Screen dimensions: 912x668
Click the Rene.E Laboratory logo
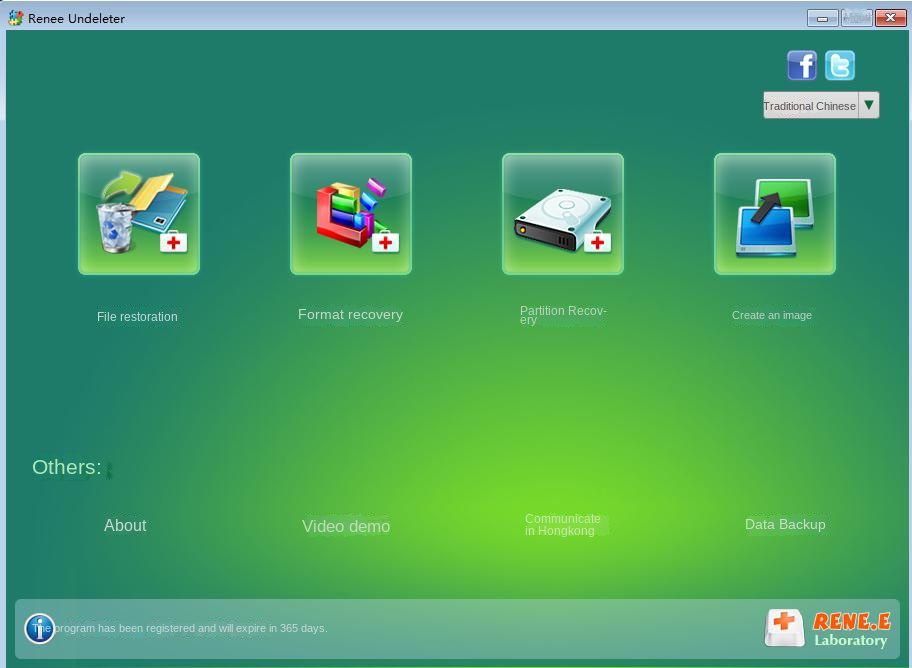pyautogui.click(x=827, y=628)
